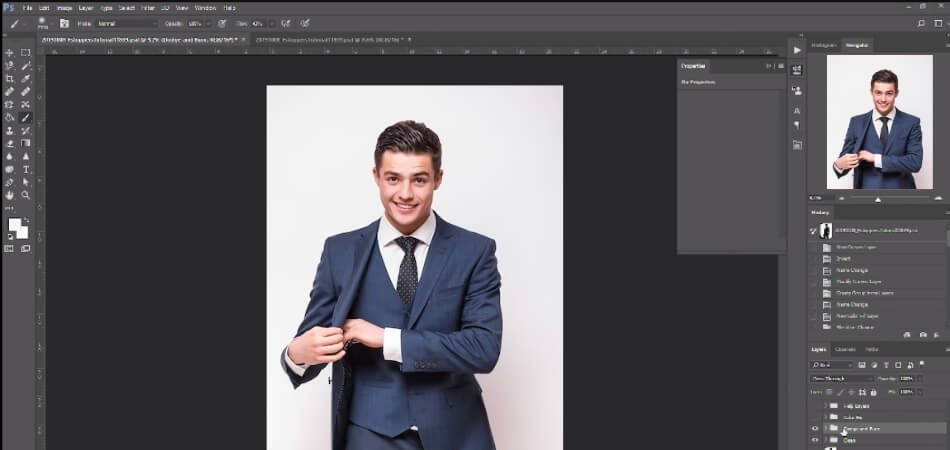
Task: Open the brush Opacity slider arrow
Action: tap(208, 24)
